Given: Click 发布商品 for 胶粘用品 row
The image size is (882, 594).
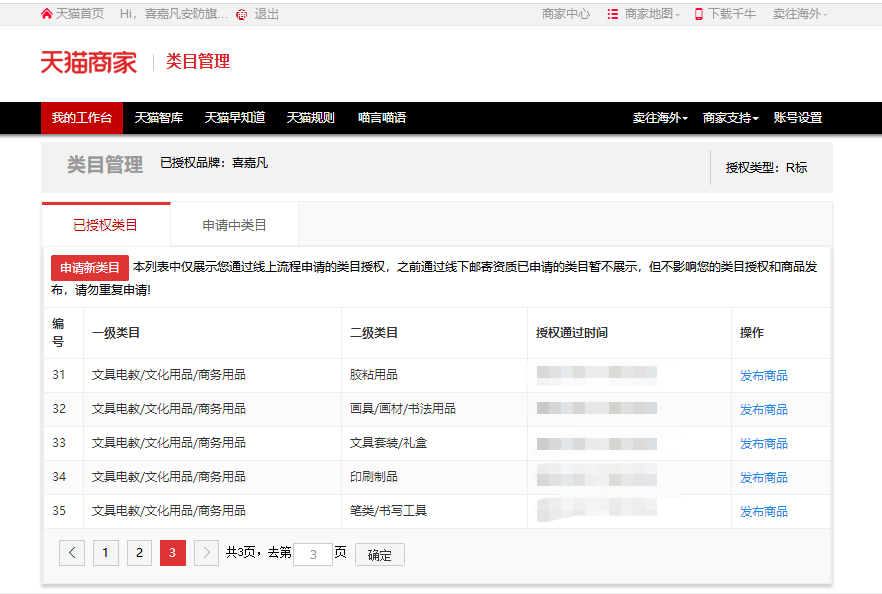Looking at the screenshot, I should coord(764,376).
